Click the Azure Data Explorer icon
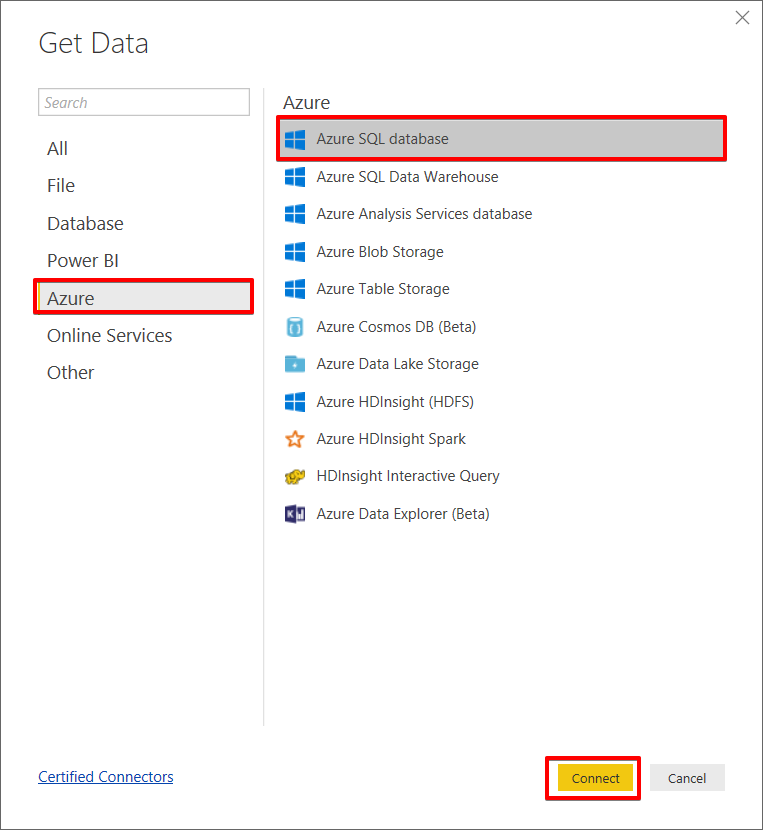This screenshot has height=830, width=763. click(295, 514)
